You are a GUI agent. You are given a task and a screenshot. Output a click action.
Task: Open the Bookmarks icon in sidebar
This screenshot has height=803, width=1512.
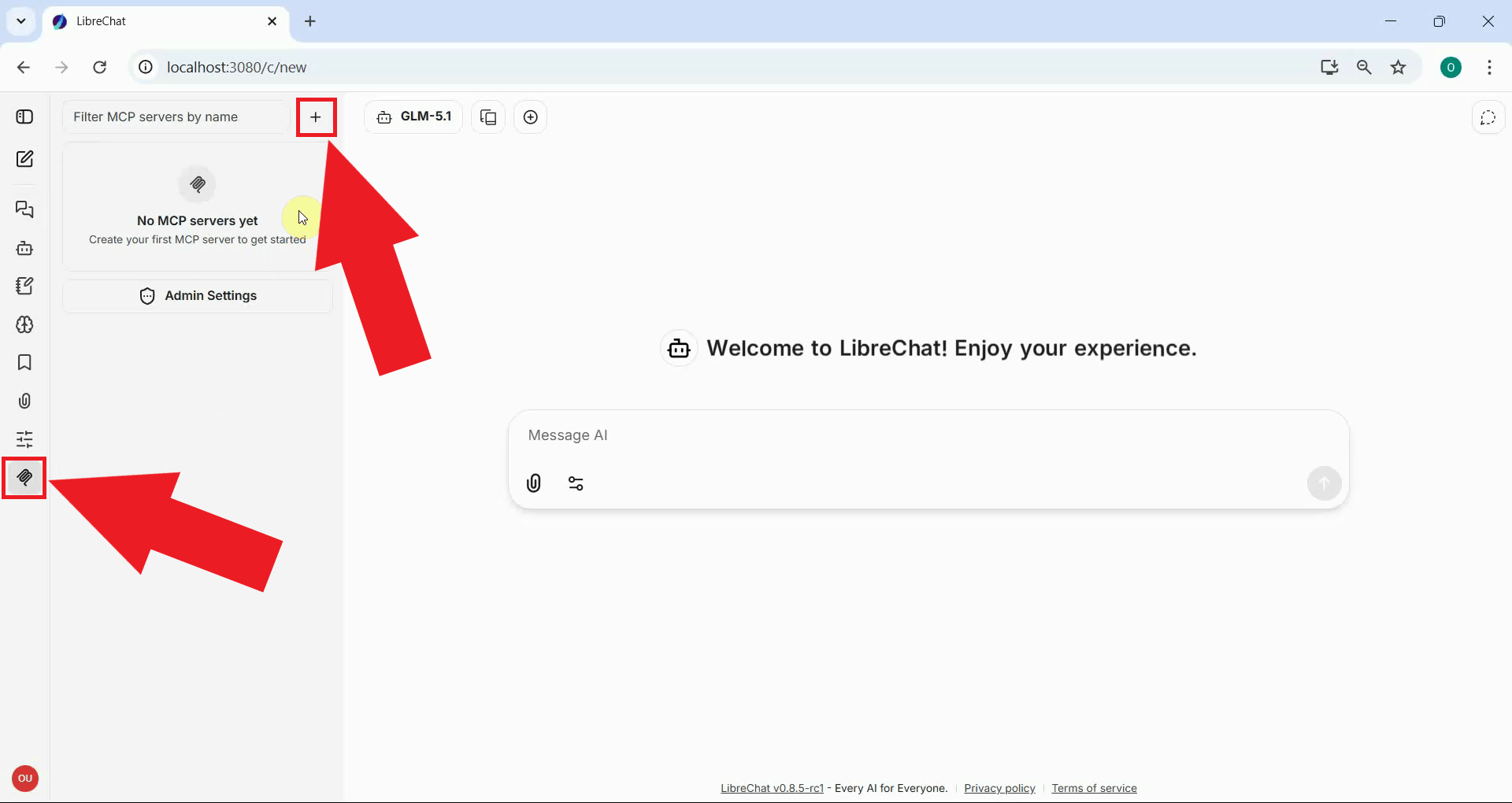(24, 362)
